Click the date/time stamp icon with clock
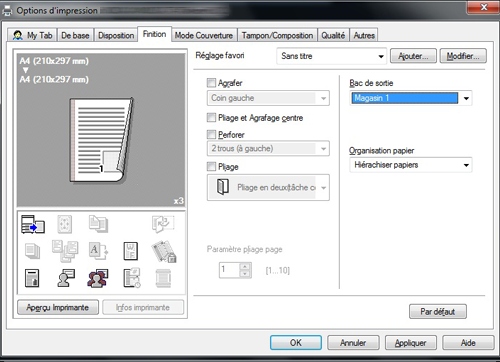The height and width of the screenshot is (362, 500). pyautogui.click(x=132, y=278)
